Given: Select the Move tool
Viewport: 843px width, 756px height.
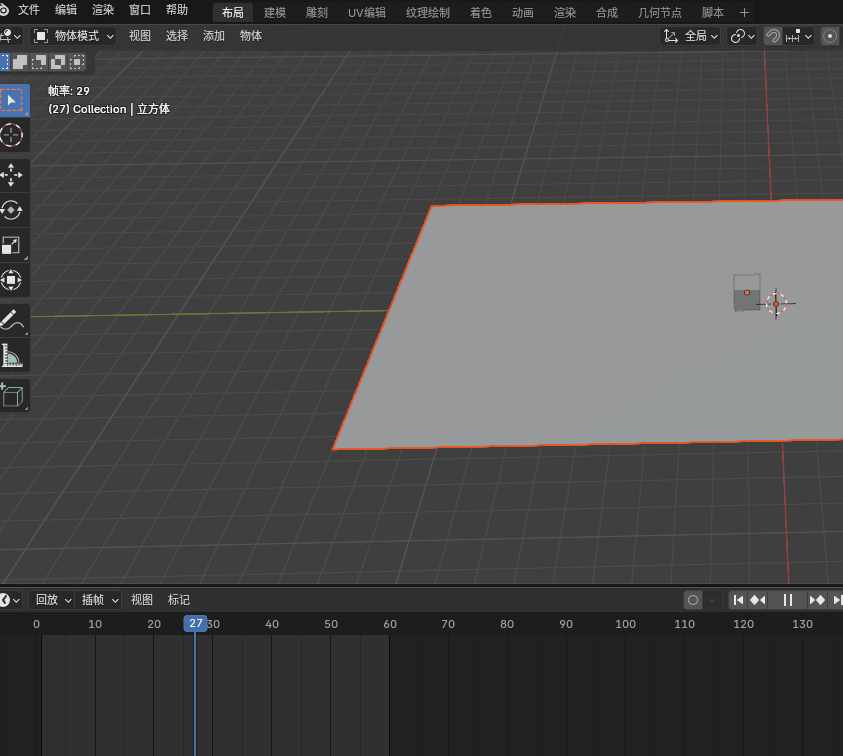Looking at the screenshot, I should (x=12, y=175).
